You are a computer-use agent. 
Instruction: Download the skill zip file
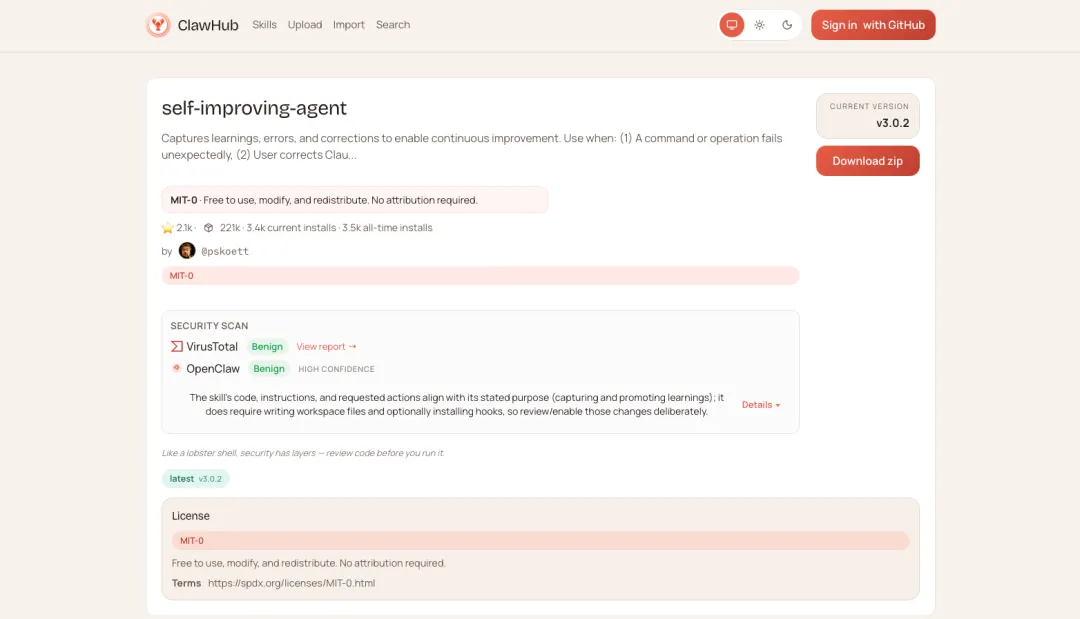(x=867, y=161)
